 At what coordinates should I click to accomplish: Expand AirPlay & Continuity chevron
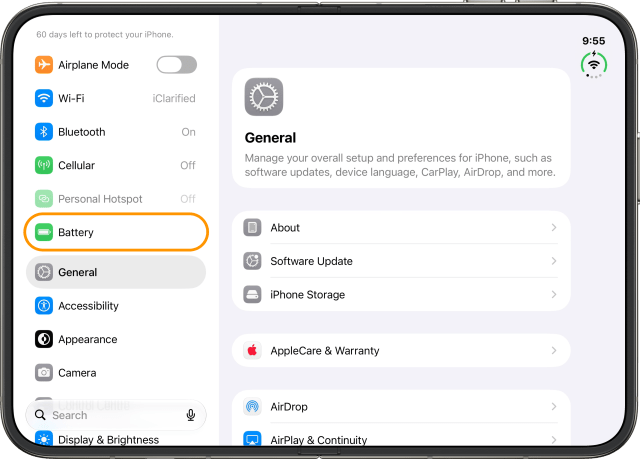coord(554,440)
